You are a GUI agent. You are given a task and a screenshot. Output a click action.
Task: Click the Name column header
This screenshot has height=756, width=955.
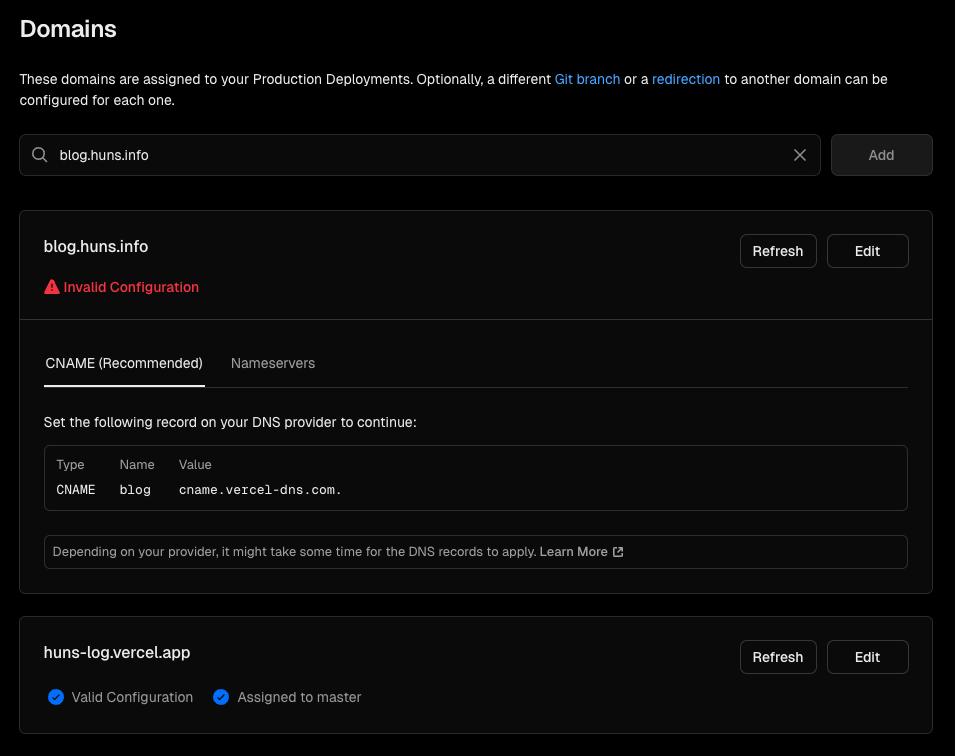[x=136, y=464]
